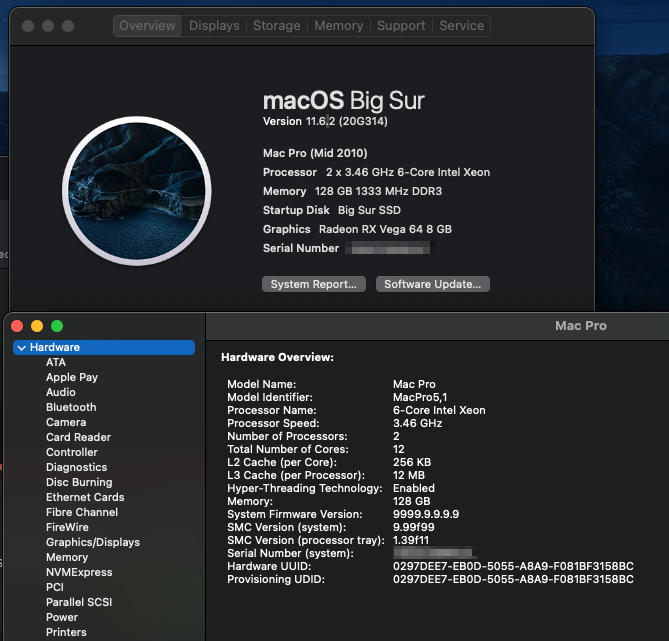This screenshot has height=641, width=669.
Task: Choose Apple Pay in the sidebar
Action: 72,377
